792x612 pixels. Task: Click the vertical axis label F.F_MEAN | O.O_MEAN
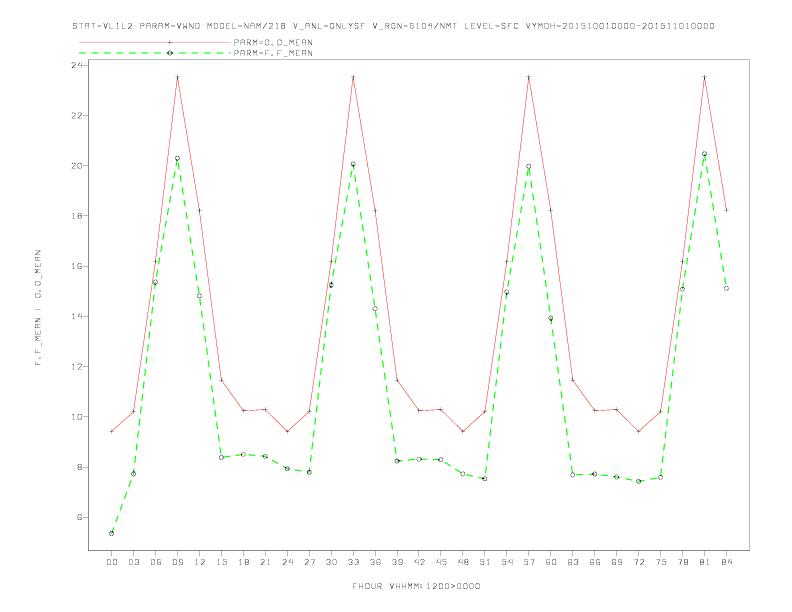38,308
